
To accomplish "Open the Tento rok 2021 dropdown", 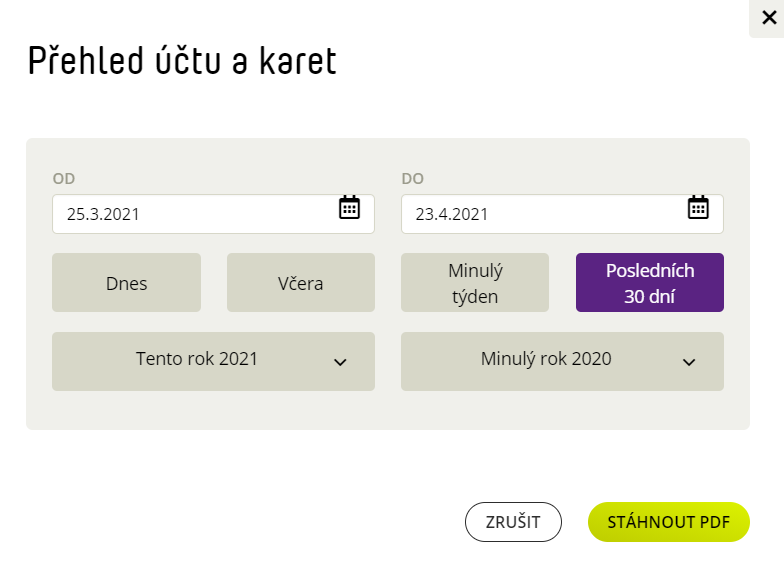I will [x=214, y=362].
